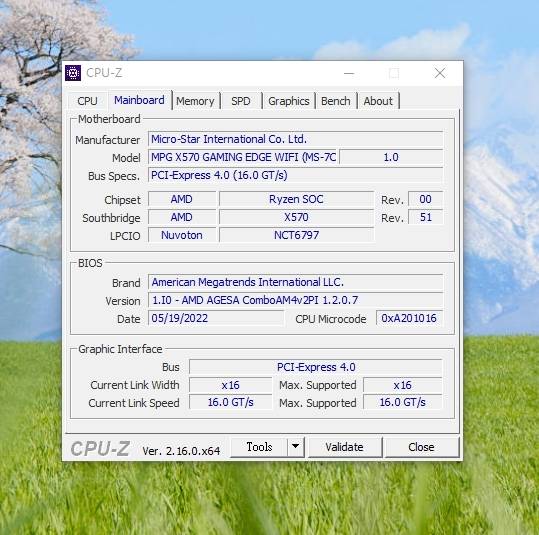
Task: Click Current Link Width x16 value
Action: pyautogui.click(x=230, y=385)
